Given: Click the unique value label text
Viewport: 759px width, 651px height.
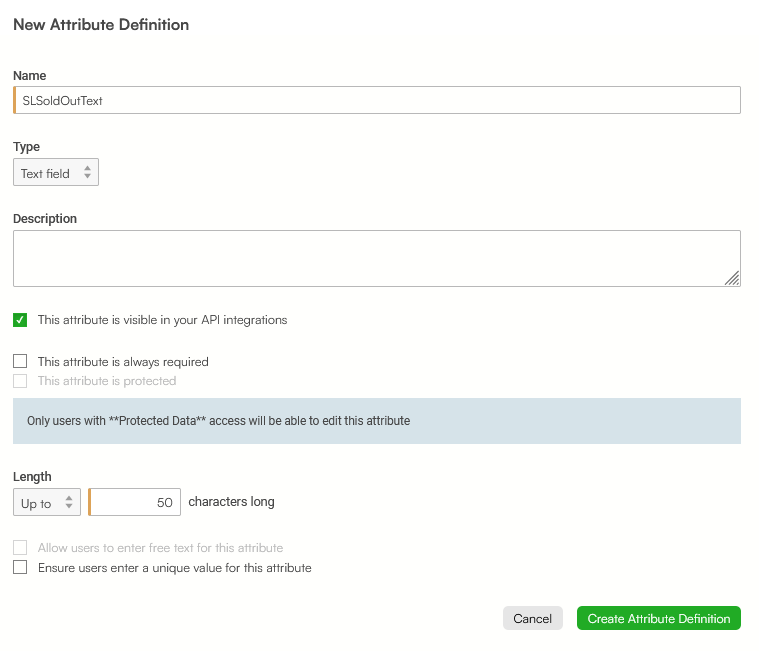Looking at the screenshot, I should [x=175, y=568].
